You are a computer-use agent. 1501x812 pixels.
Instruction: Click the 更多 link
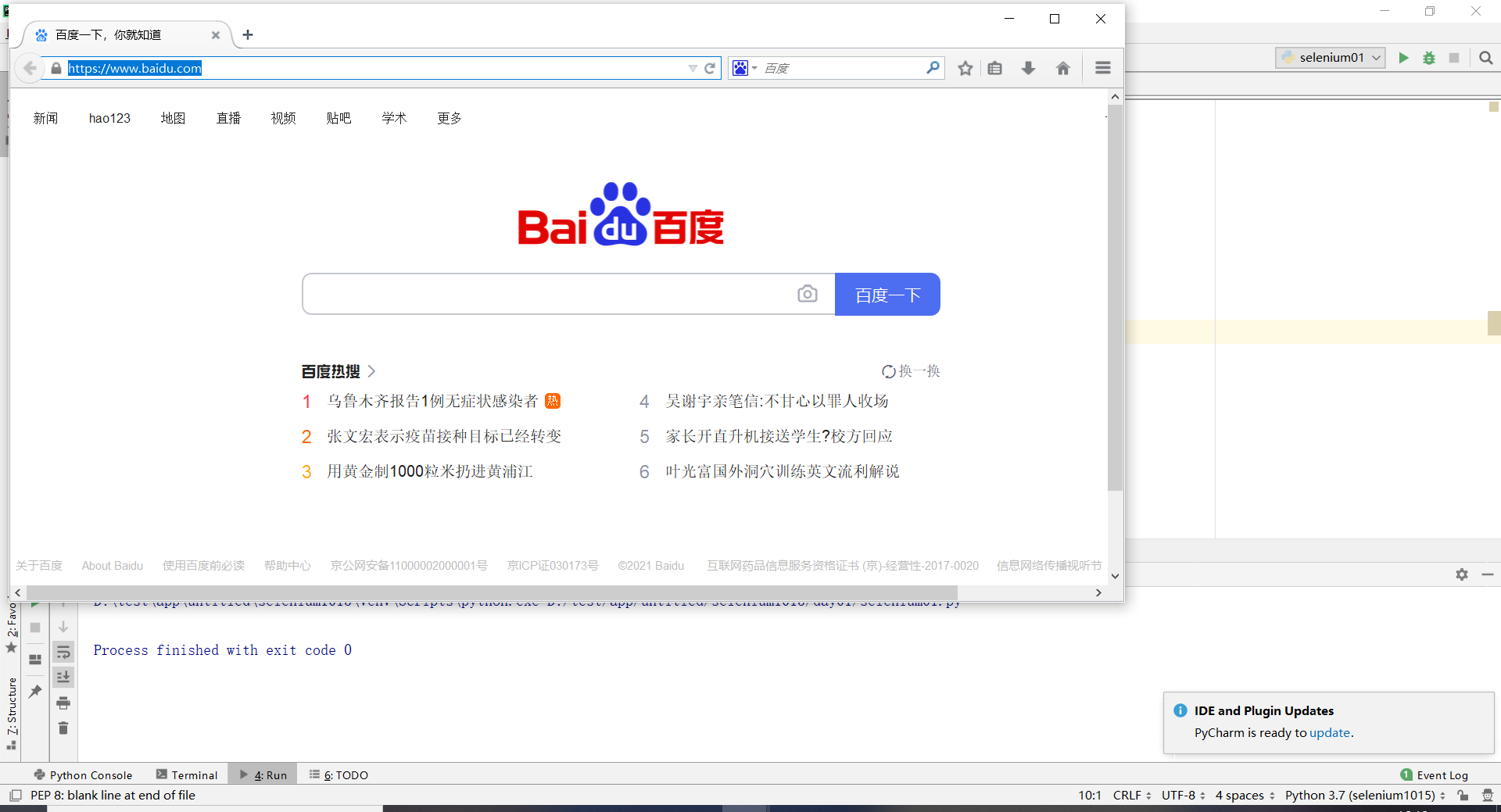pyautogui.click(x=449, y=118)
